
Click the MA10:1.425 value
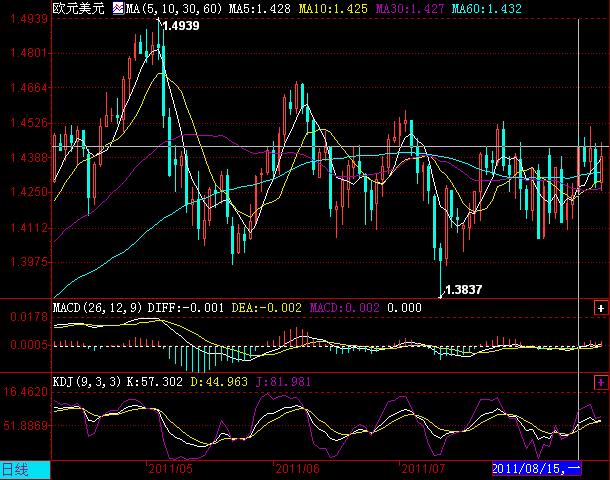(x=333, y=9)
